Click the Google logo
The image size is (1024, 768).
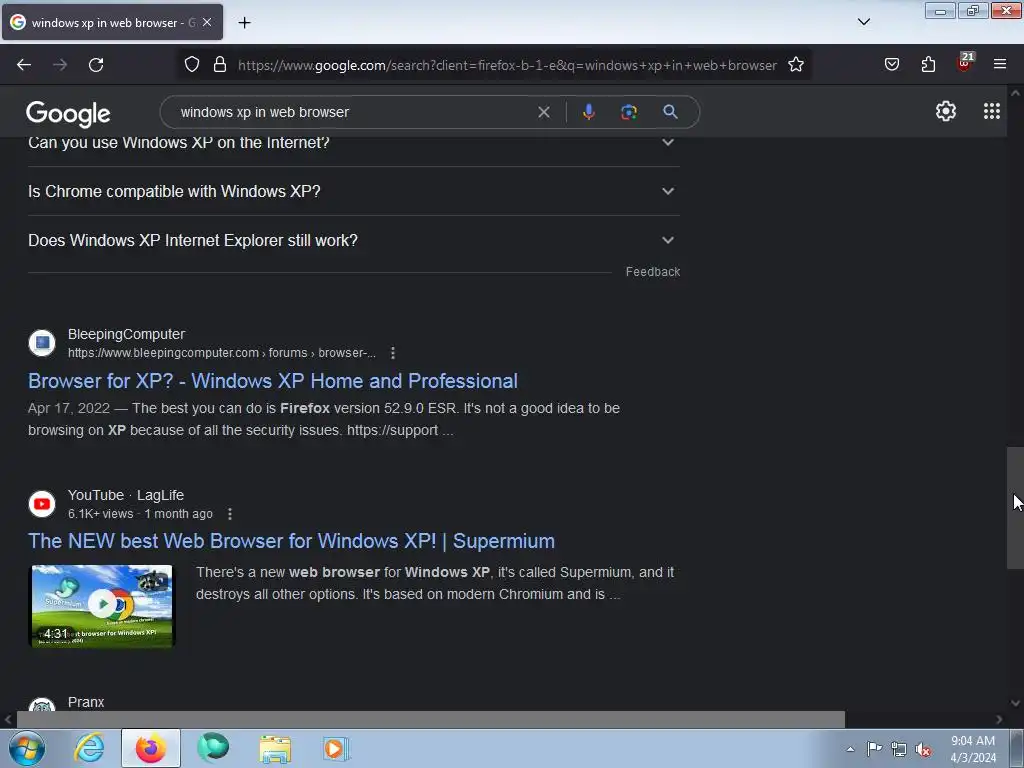tap(68, 114)
